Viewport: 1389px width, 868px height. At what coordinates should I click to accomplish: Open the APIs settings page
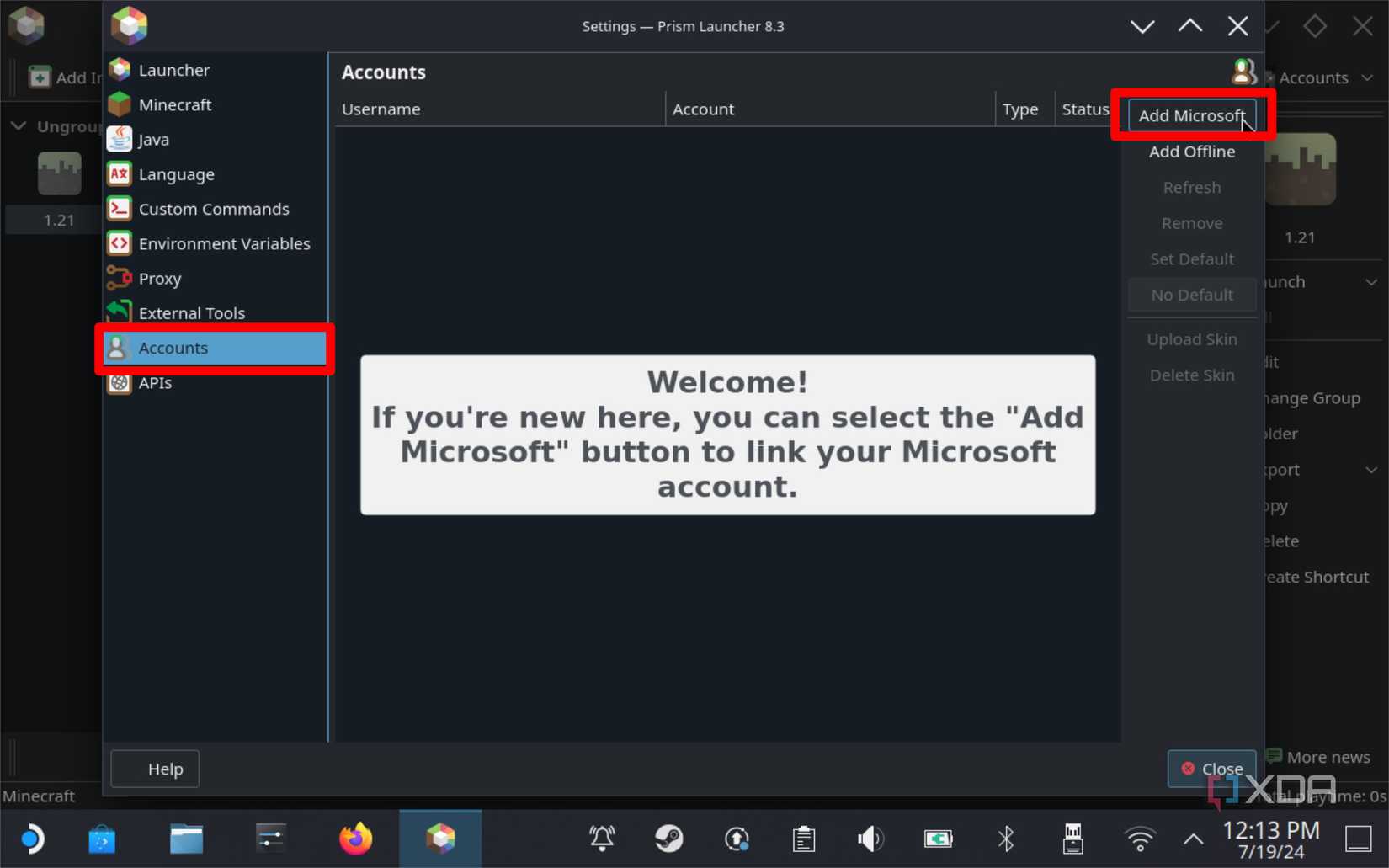[x=216, y=382]
